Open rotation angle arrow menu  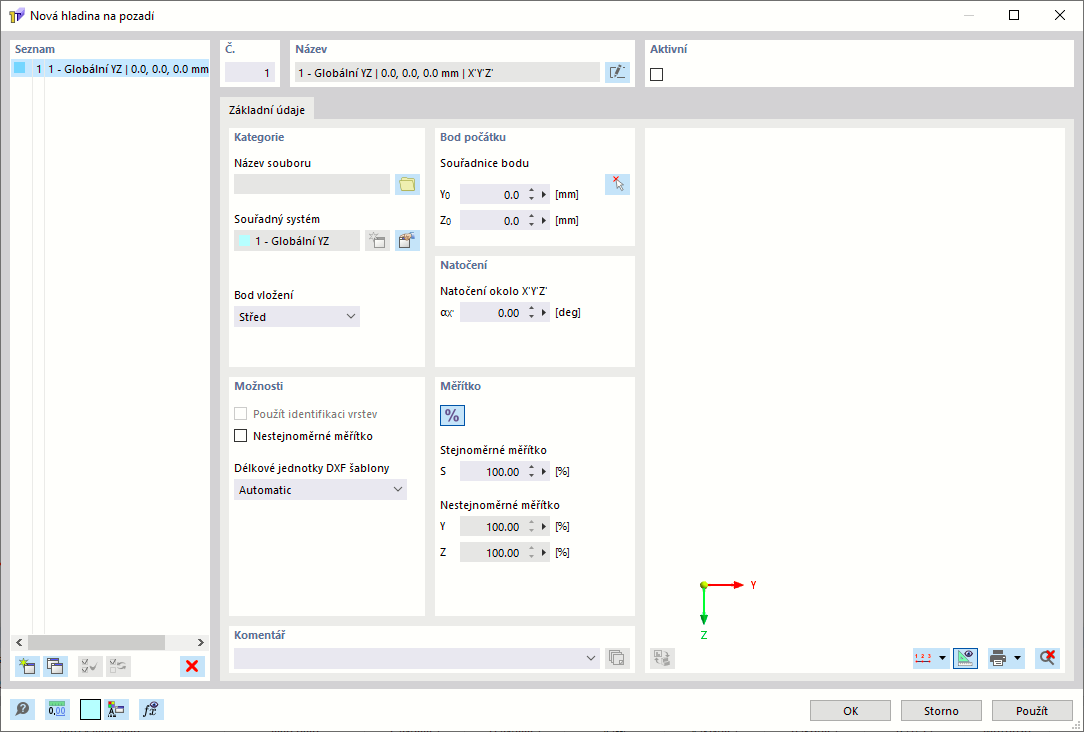545,313
